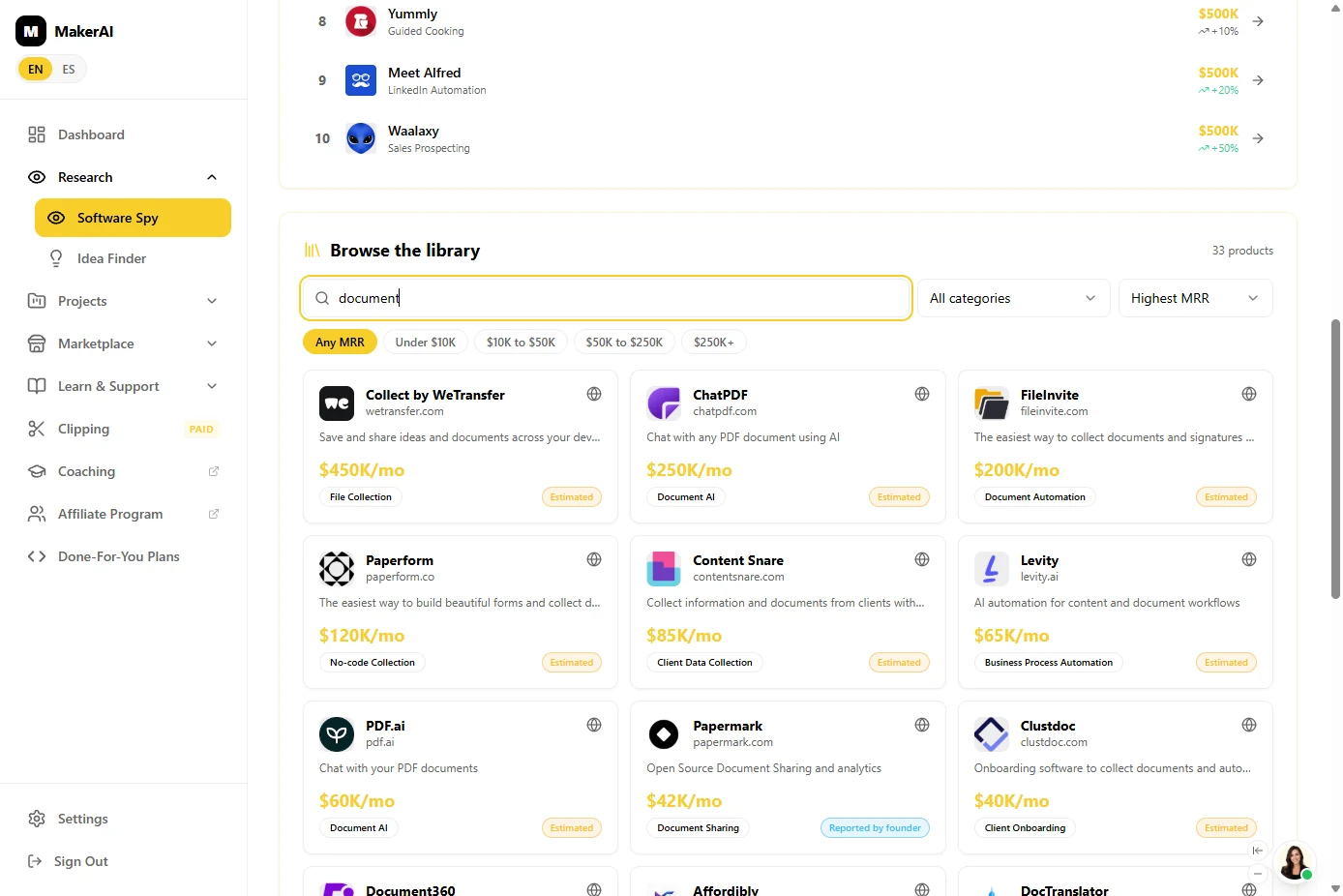Screen dimensions: 1343x896
Task: Filter by $50K to $250K MRR
Action: (x=624, y=343)
